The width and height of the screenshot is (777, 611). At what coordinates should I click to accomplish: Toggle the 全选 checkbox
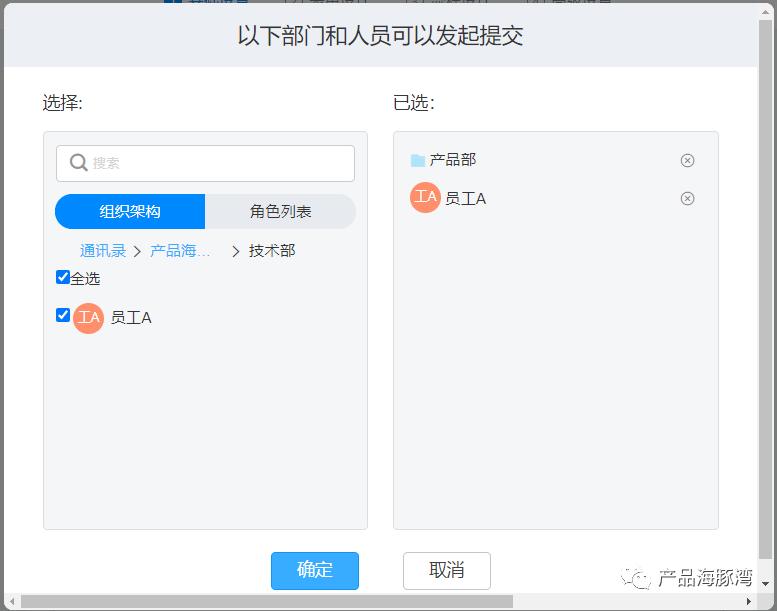[x=63, y=277]
